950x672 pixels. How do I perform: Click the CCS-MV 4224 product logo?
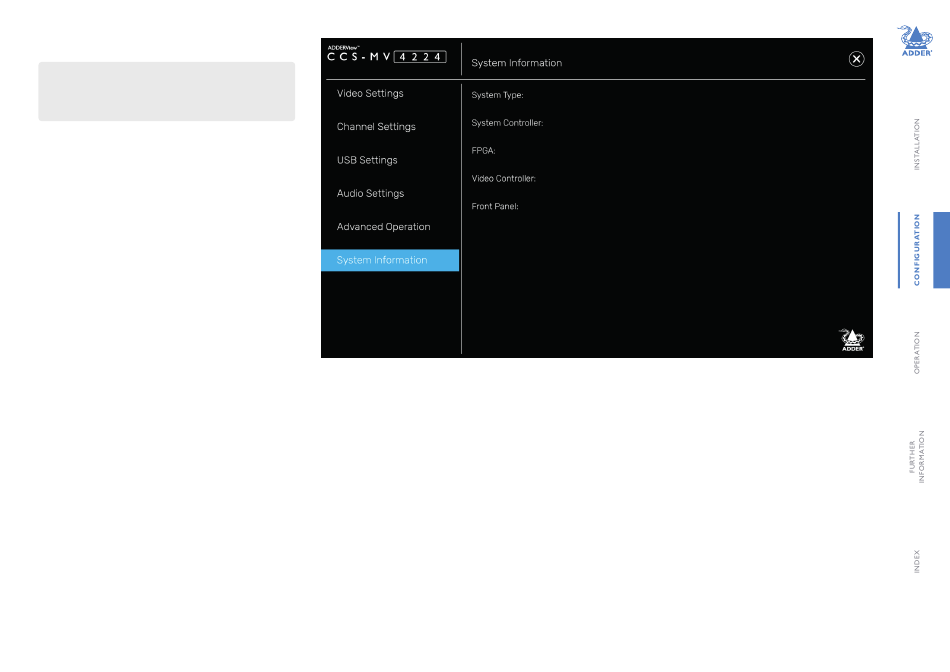[387, 55]
